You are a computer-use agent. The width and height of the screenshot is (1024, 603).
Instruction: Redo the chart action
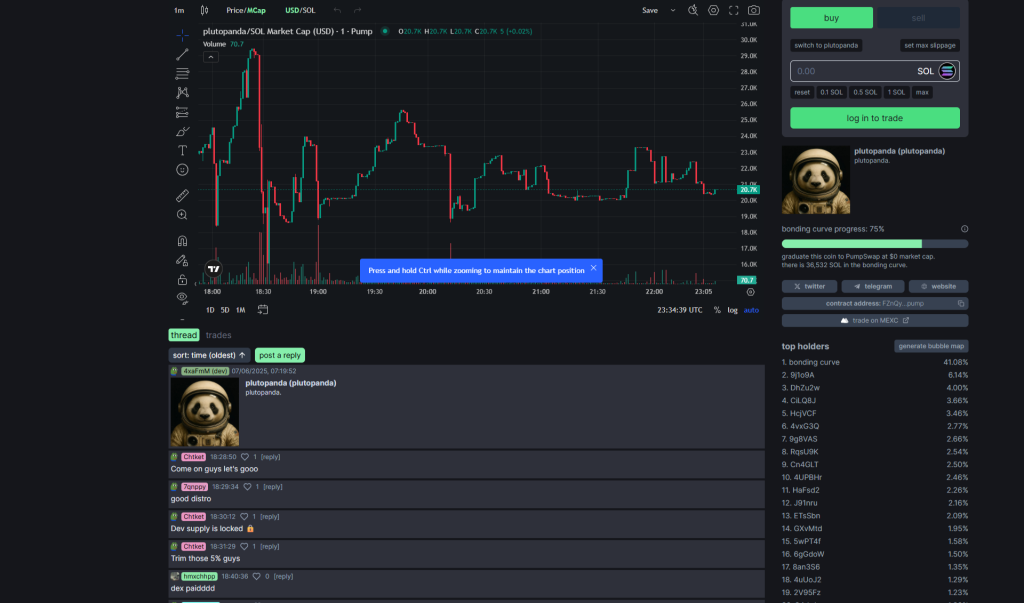click(357, 10)
